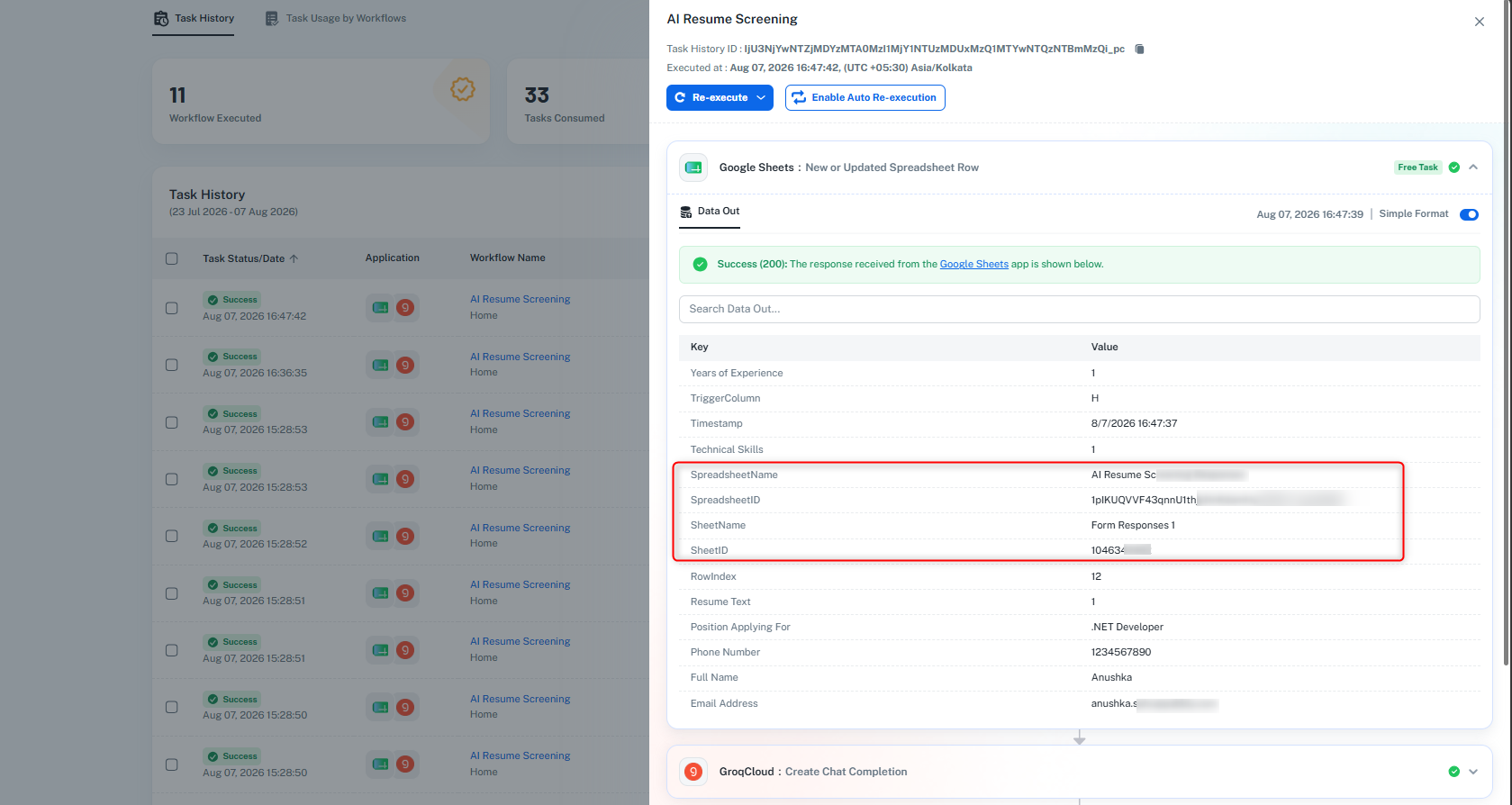Click the .NET Developer value

[x=1127, y=627]
